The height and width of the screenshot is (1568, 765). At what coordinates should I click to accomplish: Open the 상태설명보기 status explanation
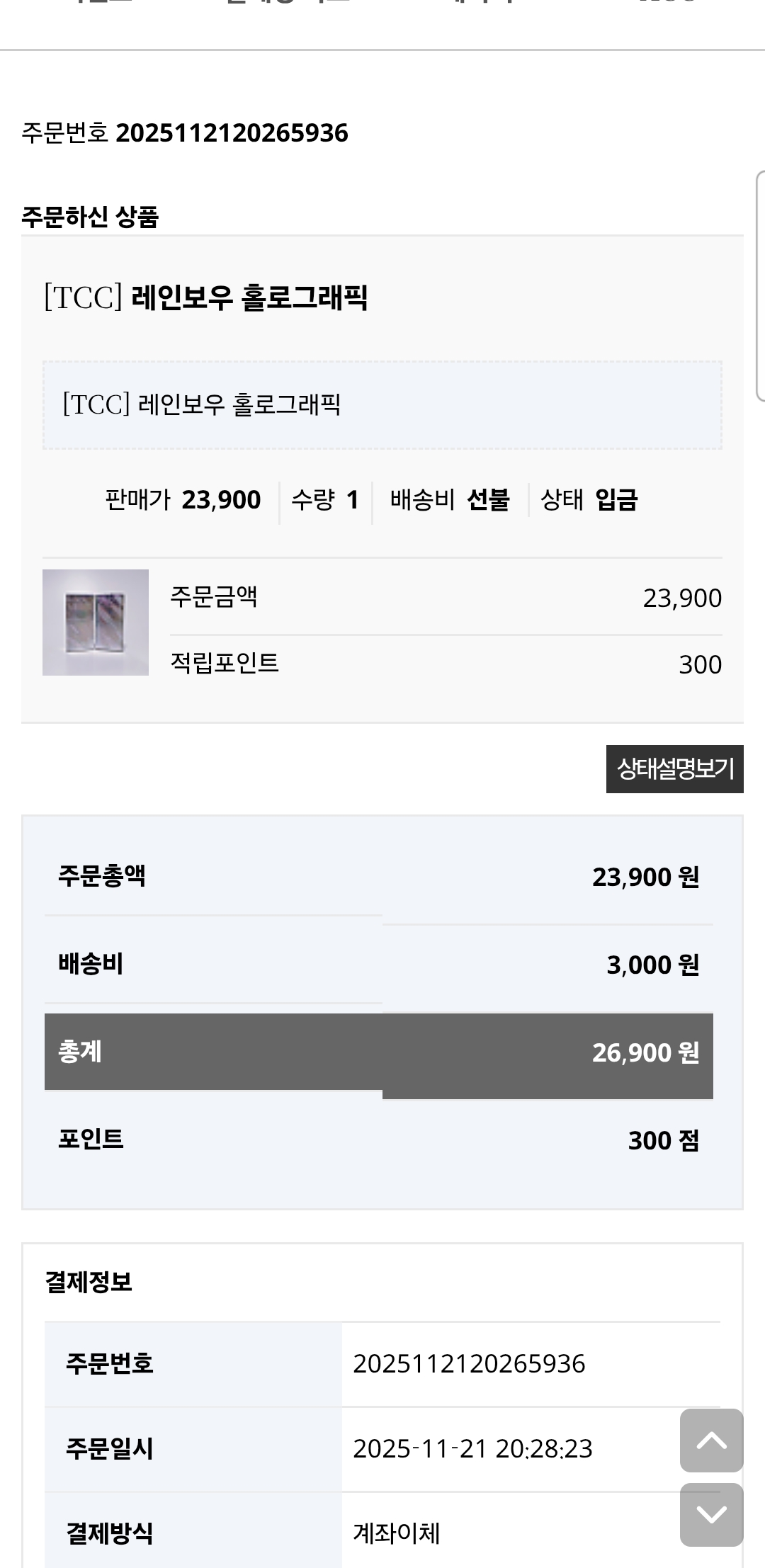tap(674, 768)
